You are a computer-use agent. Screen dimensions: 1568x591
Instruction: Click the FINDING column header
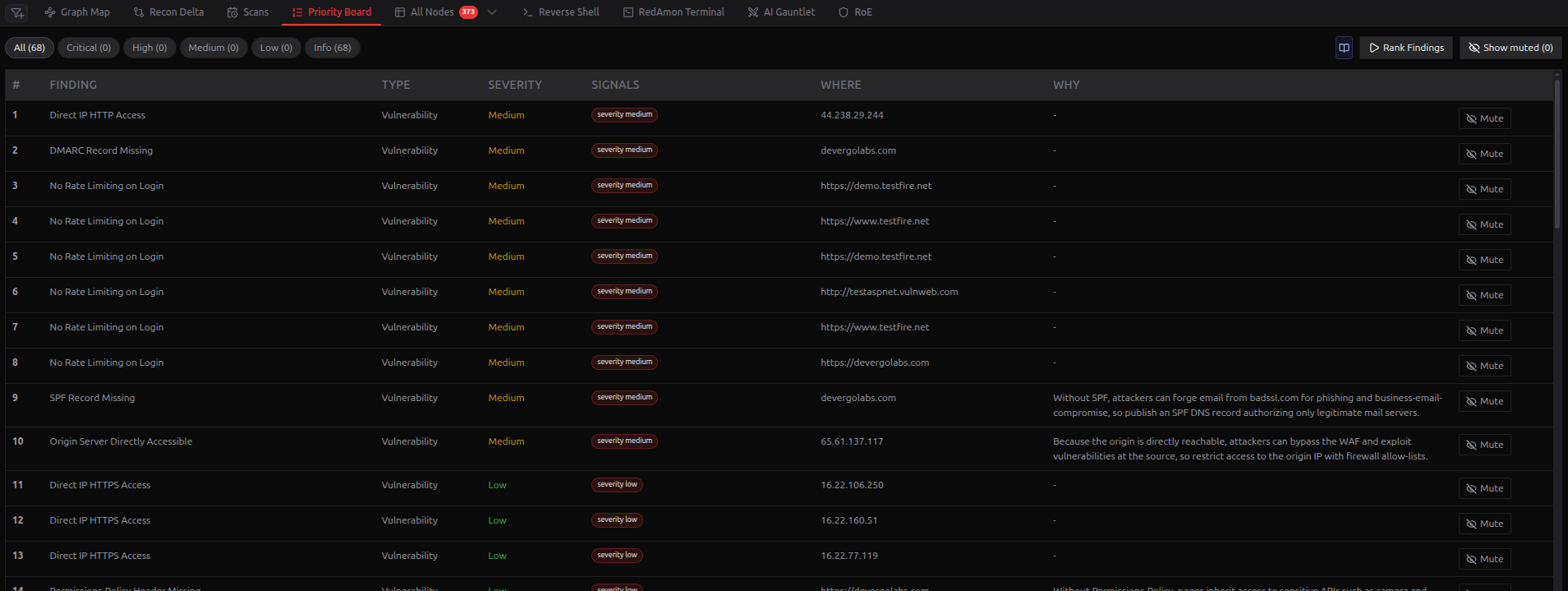pyautogui.click(x=73, y=85)
